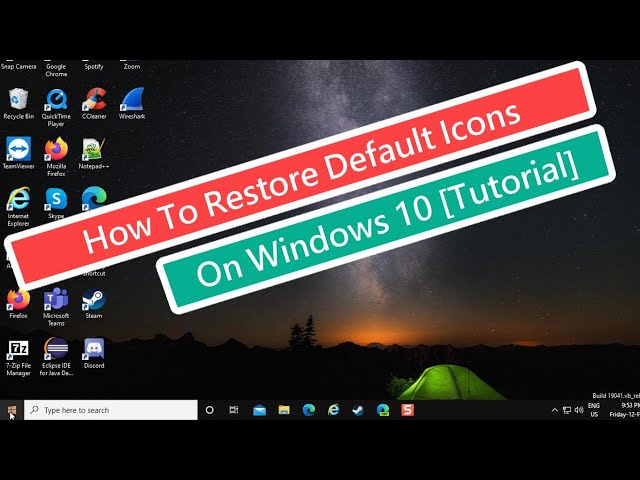Open the Recycle Bin desktop icon
The height and width of the screenshot is (480, 640).
[18, 104]
